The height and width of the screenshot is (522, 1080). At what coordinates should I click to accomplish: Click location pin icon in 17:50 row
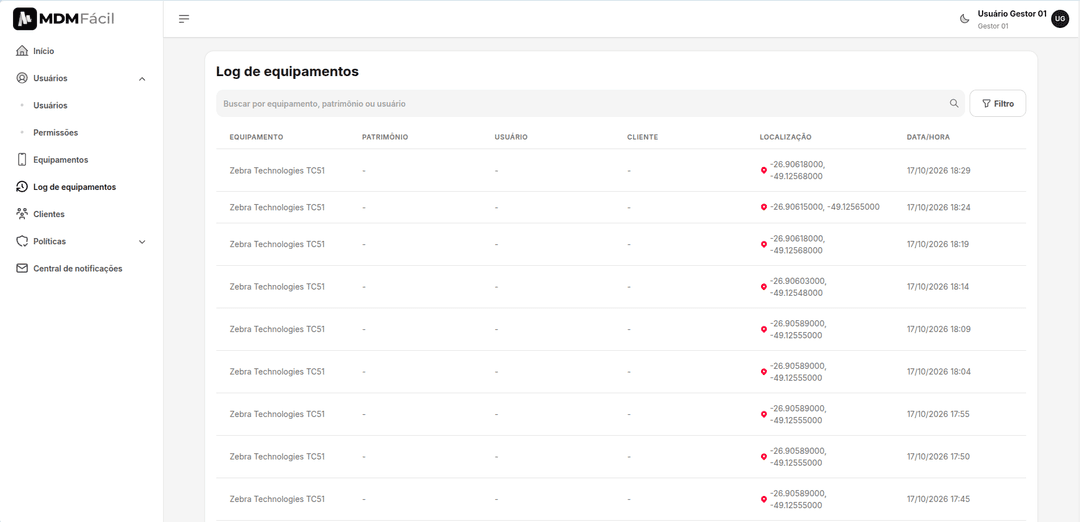pyautogui.click(x=764, y=457)
